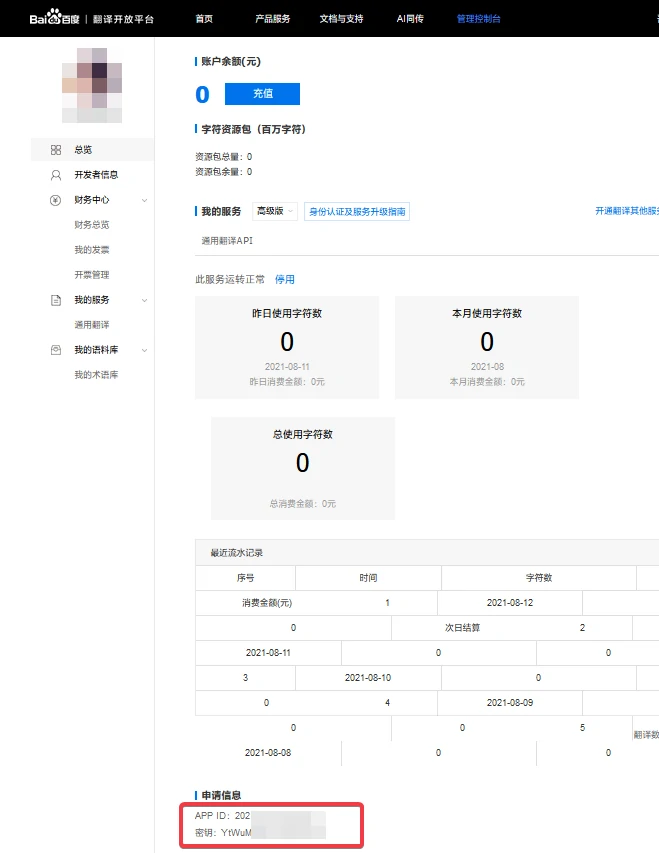The width and height of the screenshot is (659, 853).
Task: Click 停用 to disable the service
Action: click(285, 280)
